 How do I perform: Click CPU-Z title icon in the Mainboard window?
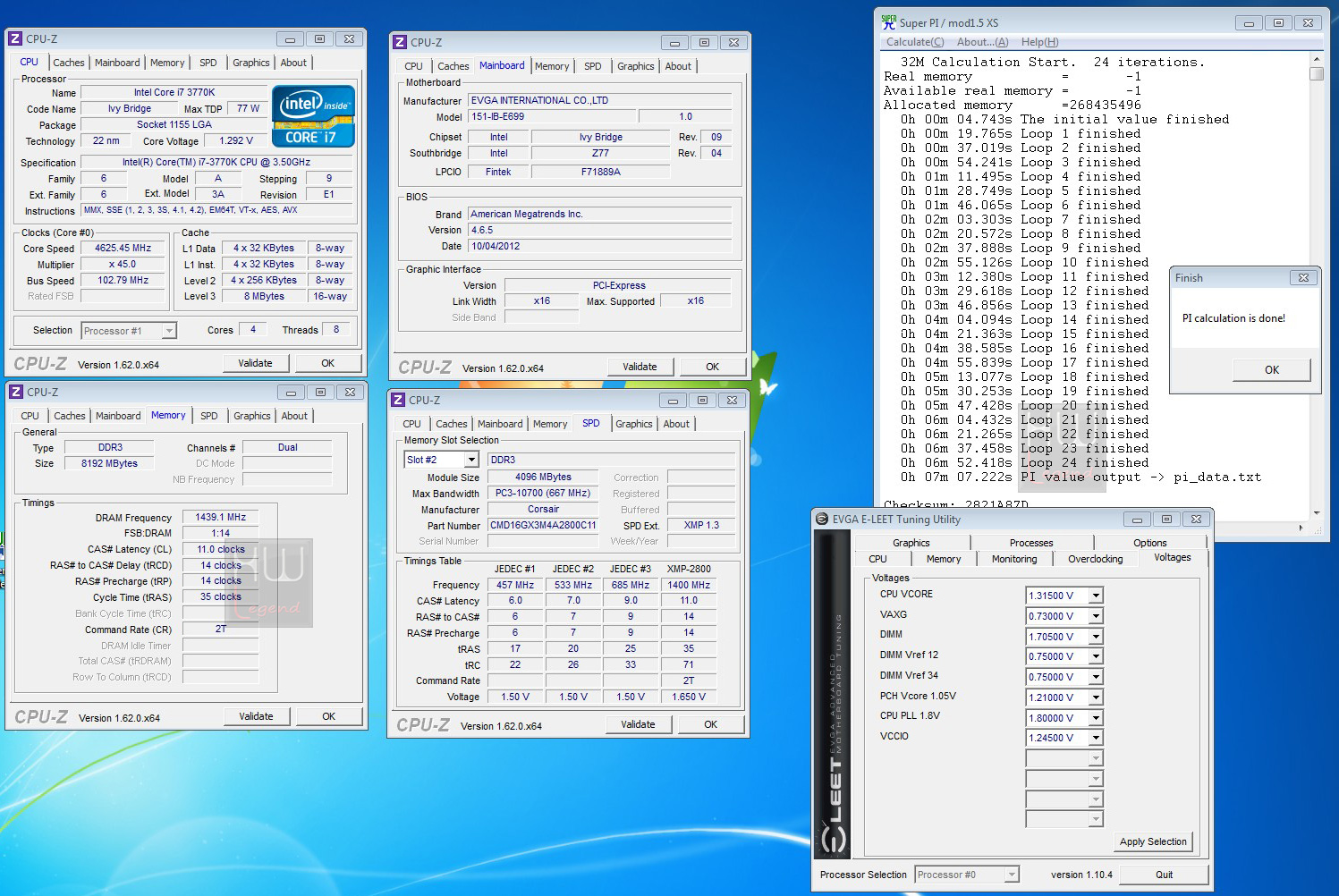(400, 42)
